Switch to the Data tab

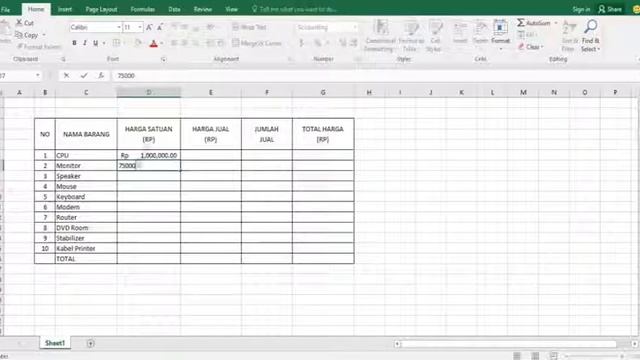pyautogui.click(x=174, y=9)
